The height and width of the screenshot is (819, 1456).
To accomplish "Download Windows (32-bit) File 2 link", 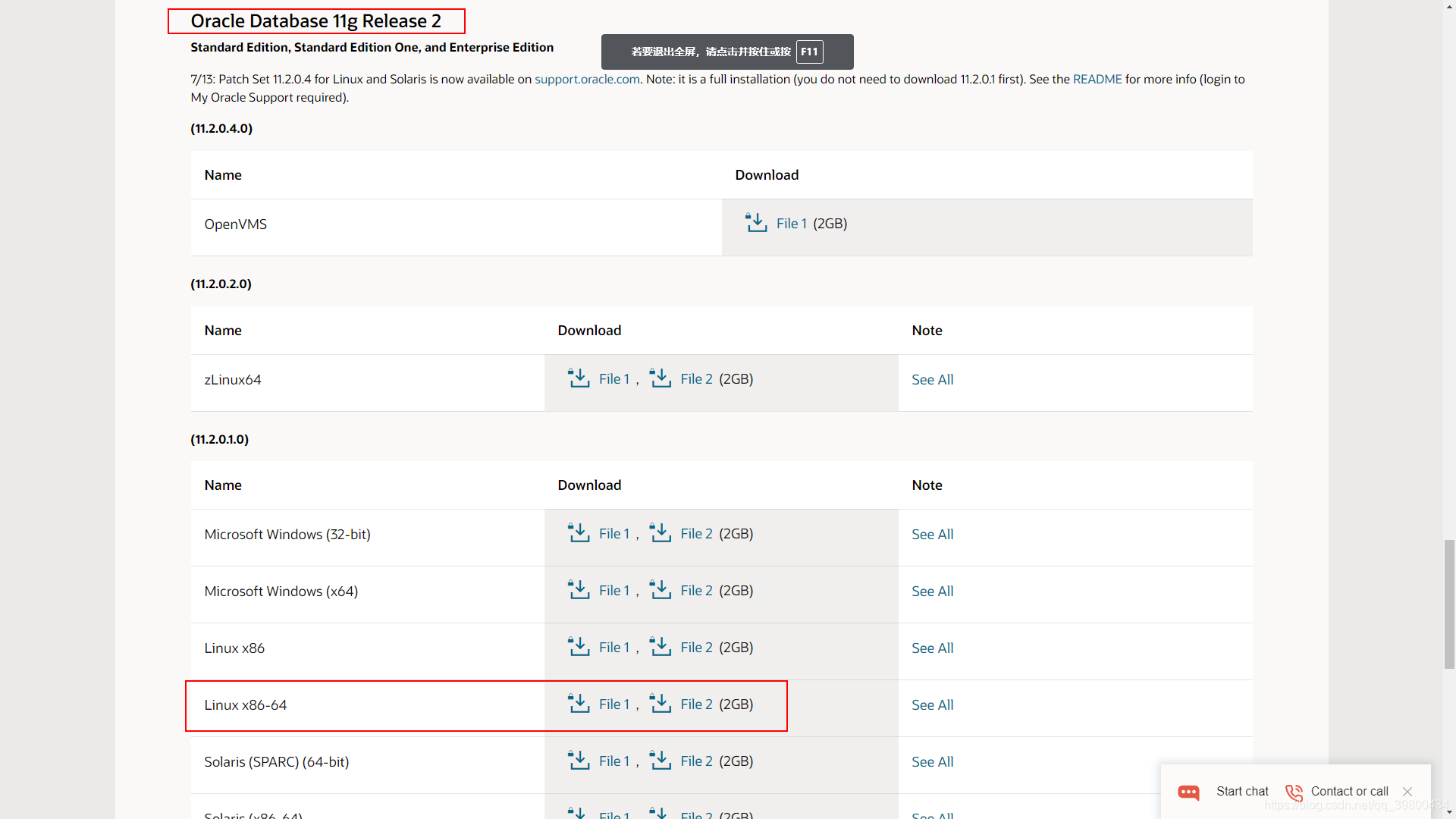I will click(696, 533).
